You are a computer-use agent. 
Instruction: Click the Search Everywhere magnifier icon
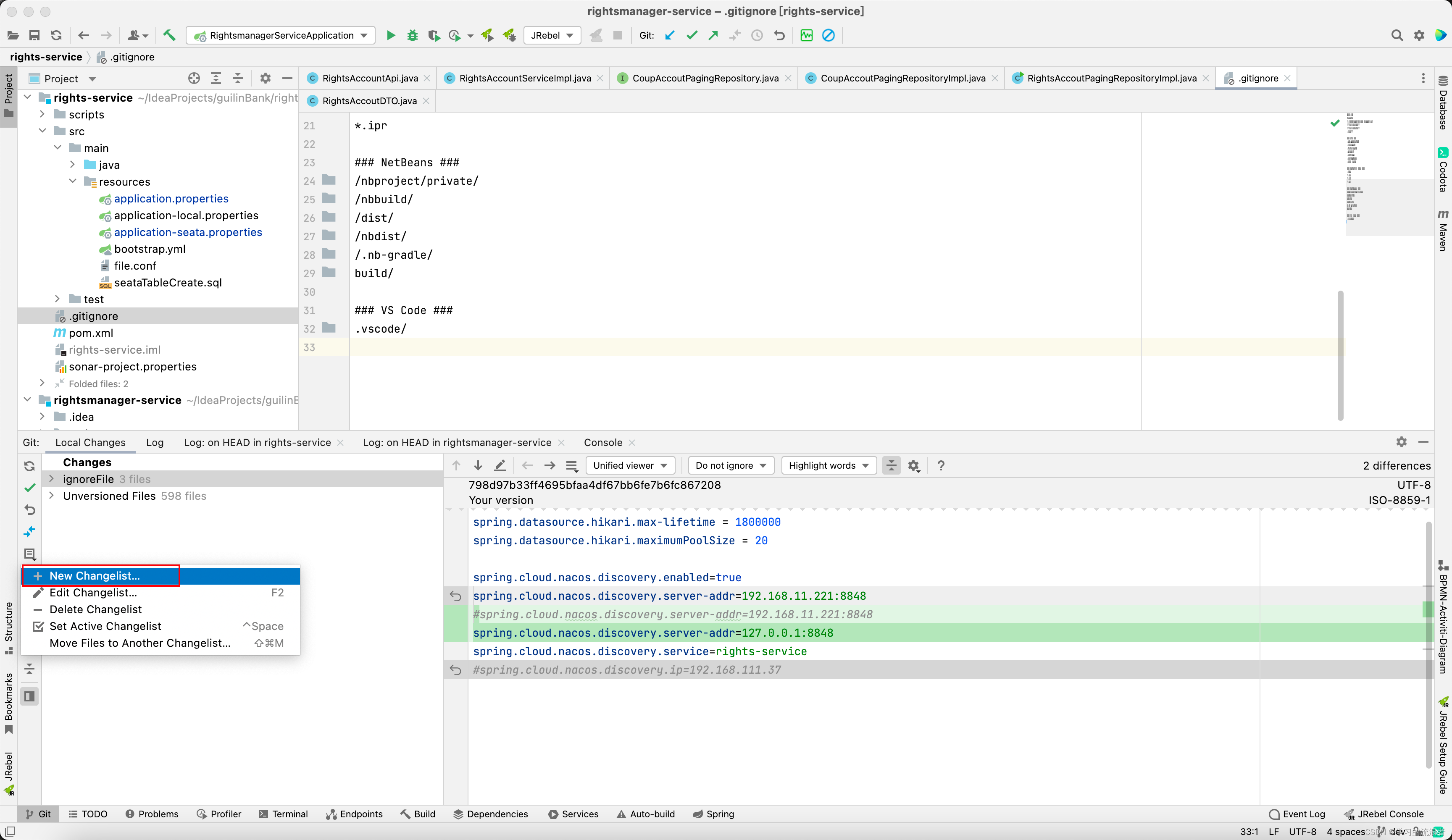(x=1397, y=35)
